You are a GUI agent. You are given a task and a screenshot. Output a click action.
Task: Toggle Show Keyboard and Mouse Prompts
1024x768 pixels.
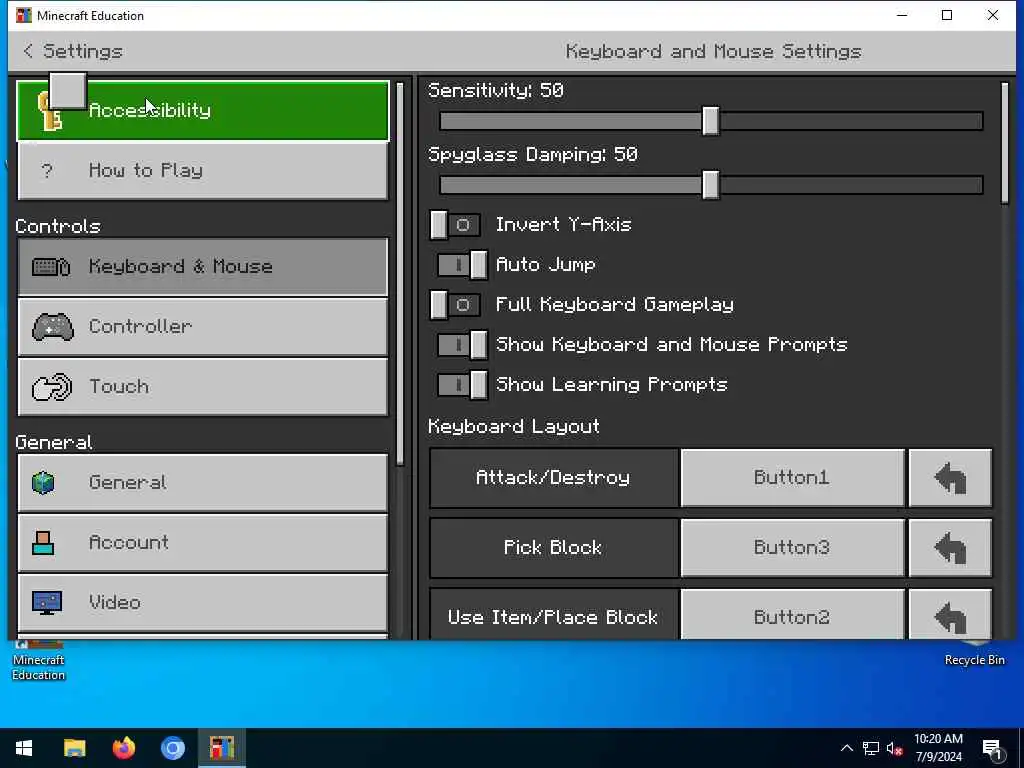point(462,344)
